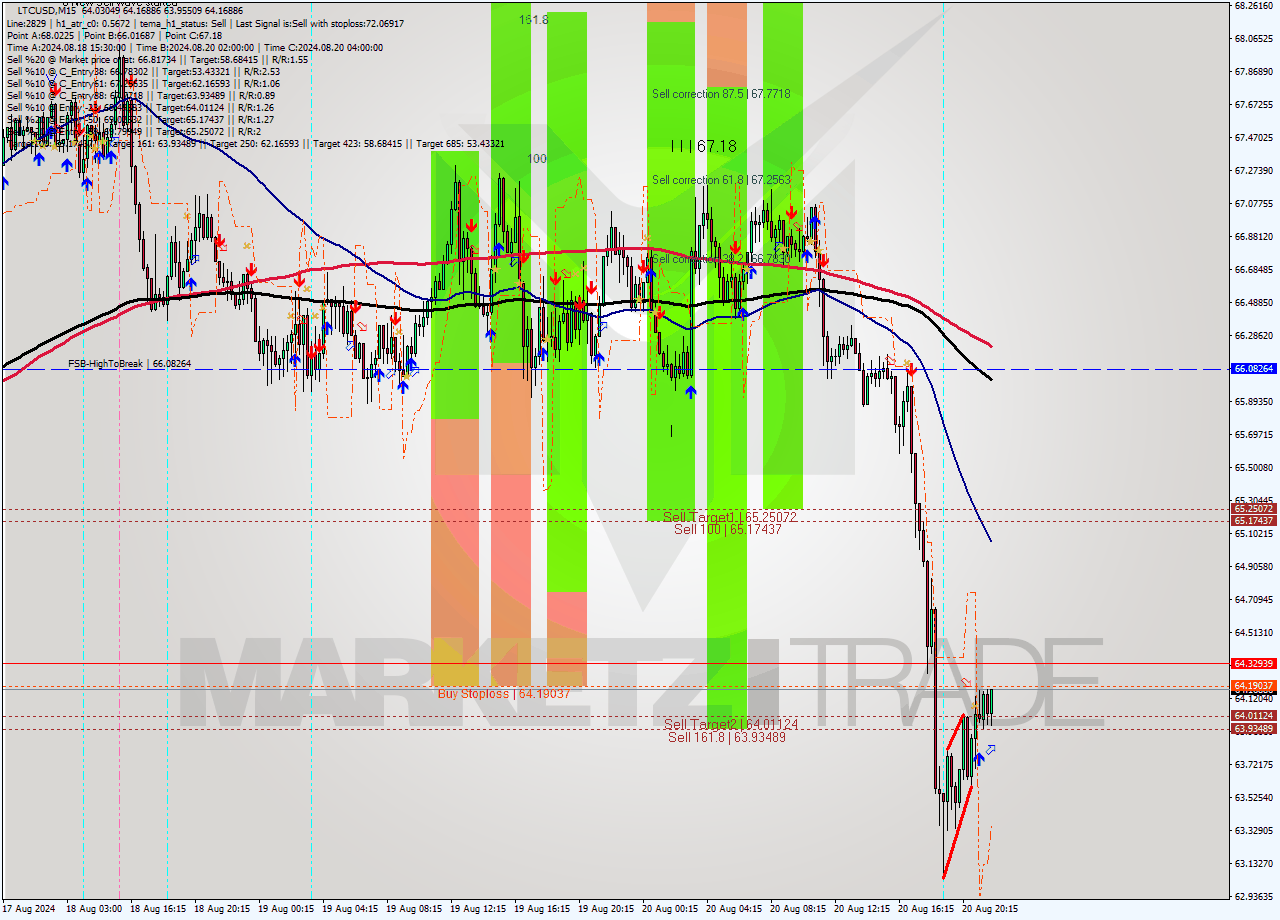The width and height of the screenshot is (1280, 920).
Task: Click the '20 Aug 16:15' time axis label
Action: coord(926,909)
